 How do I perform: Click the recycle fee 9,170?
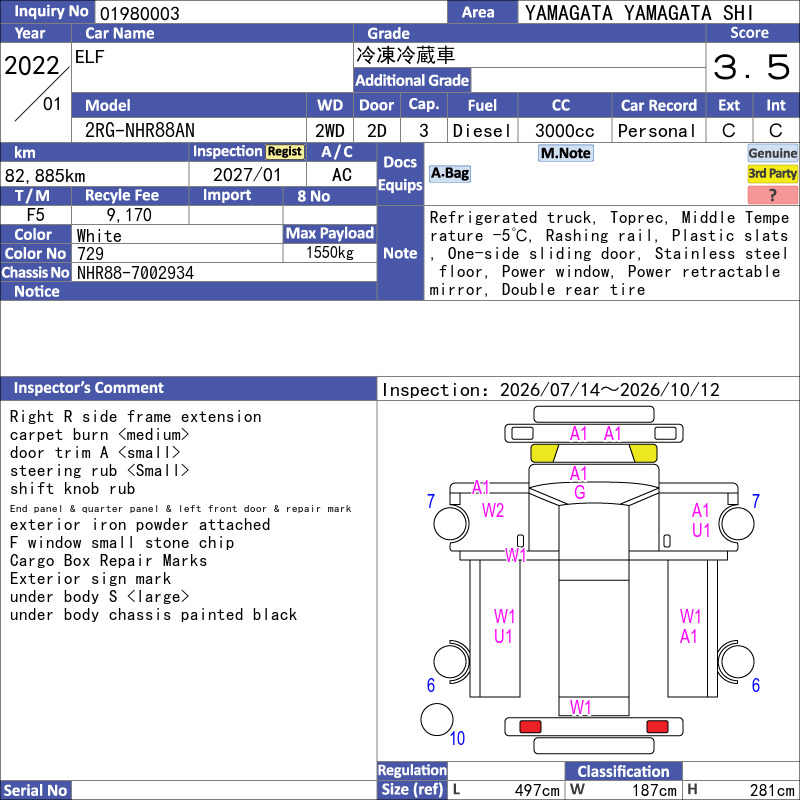pos(129,215)
